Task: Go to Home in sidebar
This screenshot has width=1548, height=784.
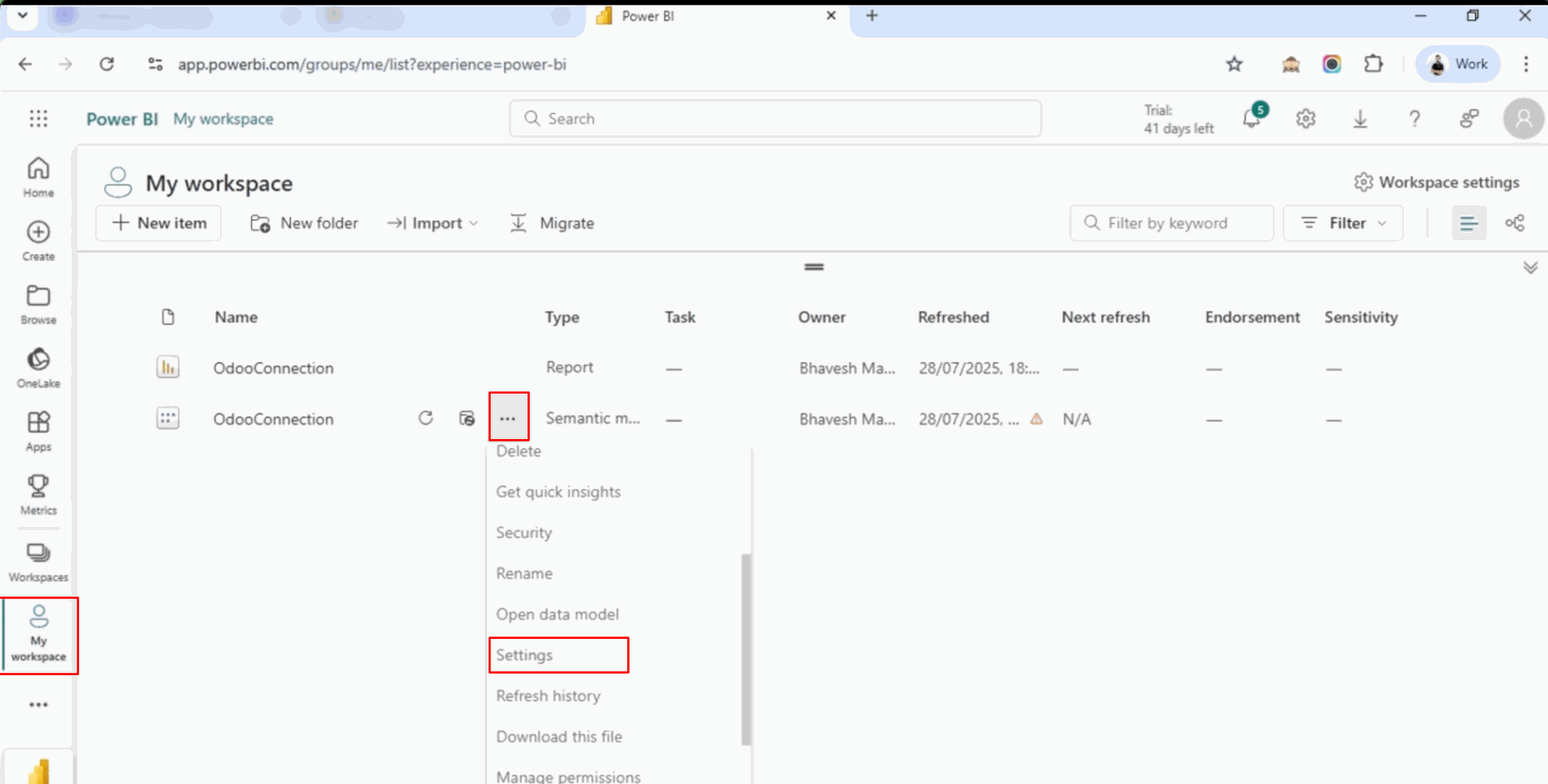Action: coord(38,177)
